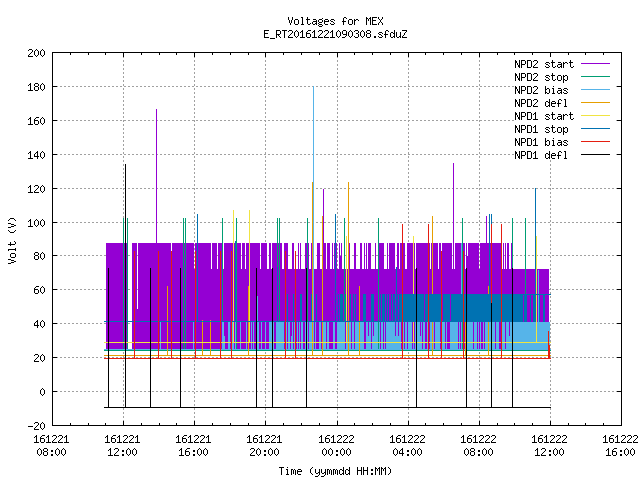This screenshot has width=640, height=480.
Task: Click the 200 y-axis tick label
Action: coord(36,53)
